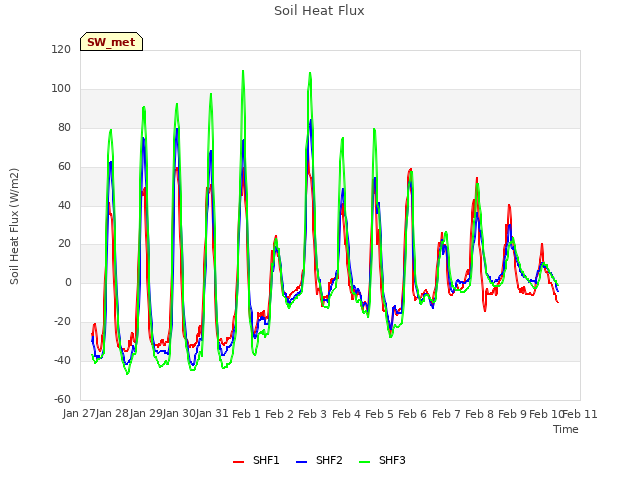Screen dimensions: 640x480
Task: Click the SW_met annotation label
Action: click(111, 42)
